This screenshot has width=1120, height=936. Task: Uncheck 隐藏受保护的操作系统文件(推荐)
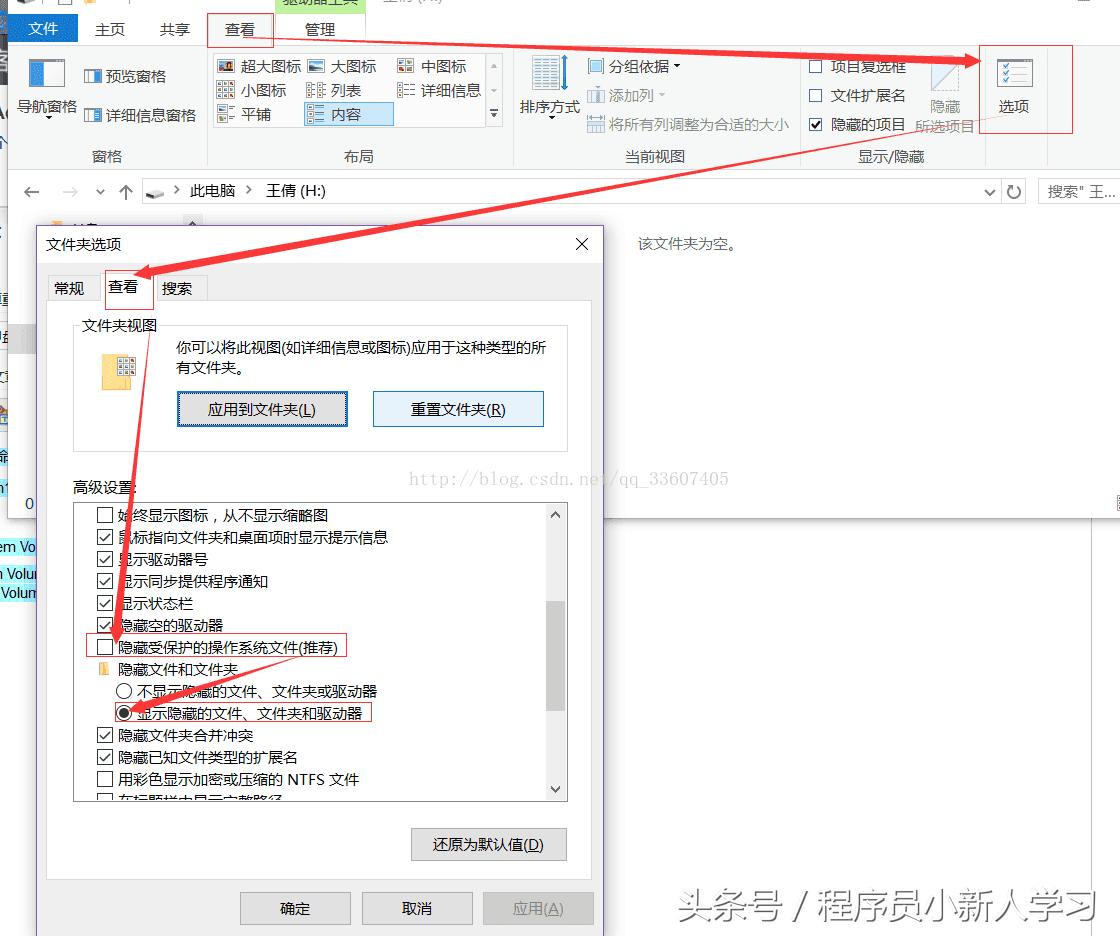point(104,646)
